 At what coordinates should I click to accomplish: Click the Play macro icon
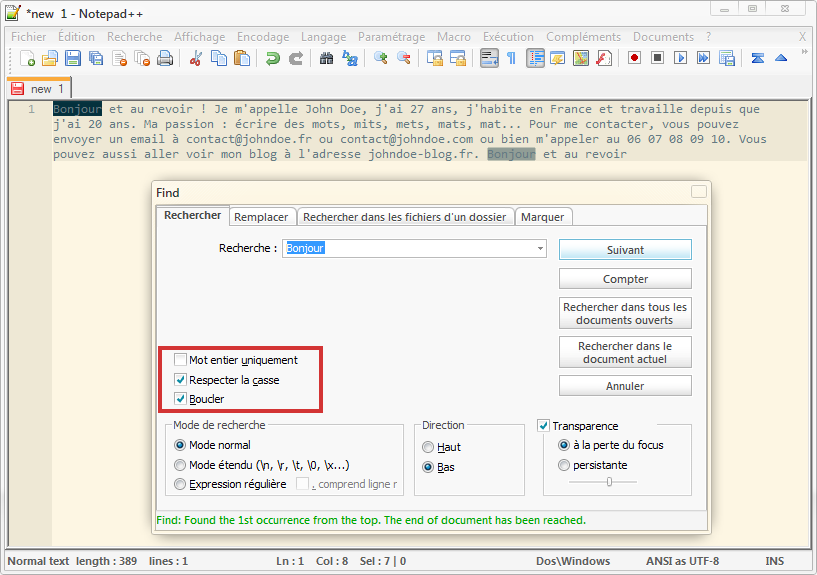[x=680, y=58]
